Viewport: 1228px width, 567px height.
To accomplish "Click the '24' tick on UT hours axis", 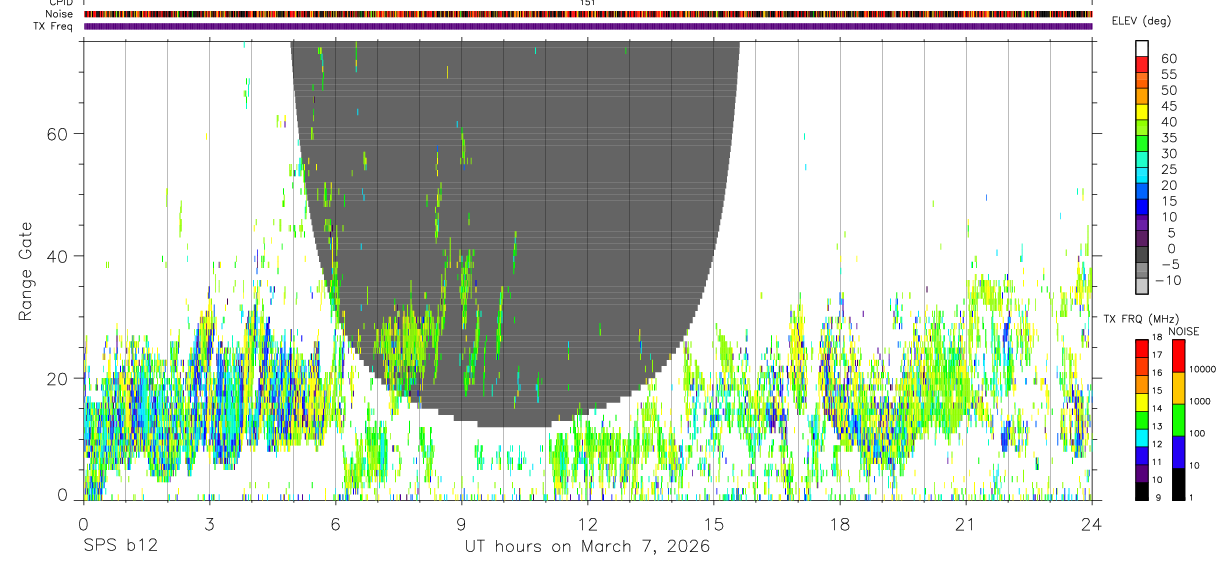I will click(1091, 523).
